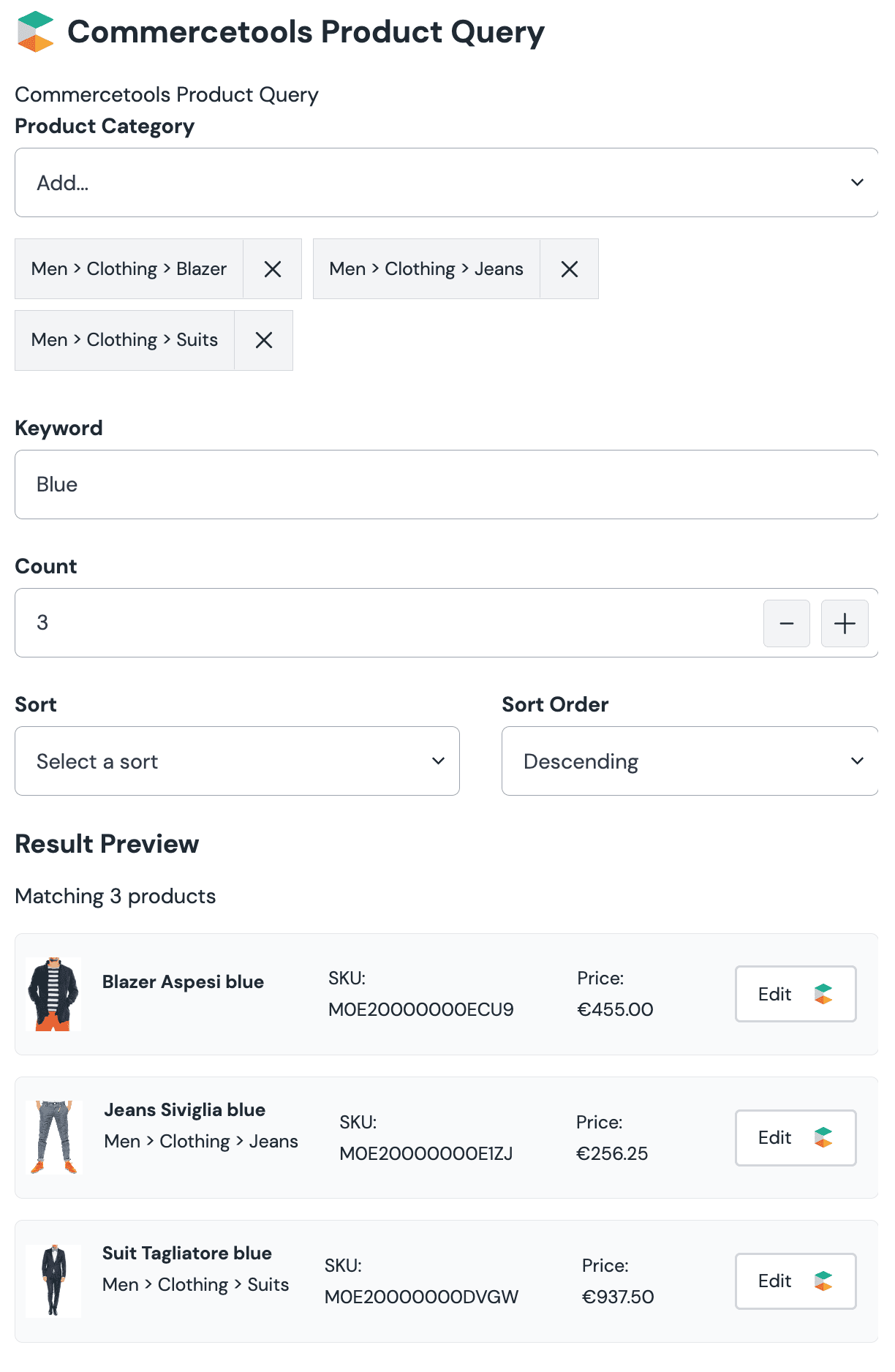Decrease count with the minus button
This screenshot has height=1372, width=895.
tap(786, 623)
